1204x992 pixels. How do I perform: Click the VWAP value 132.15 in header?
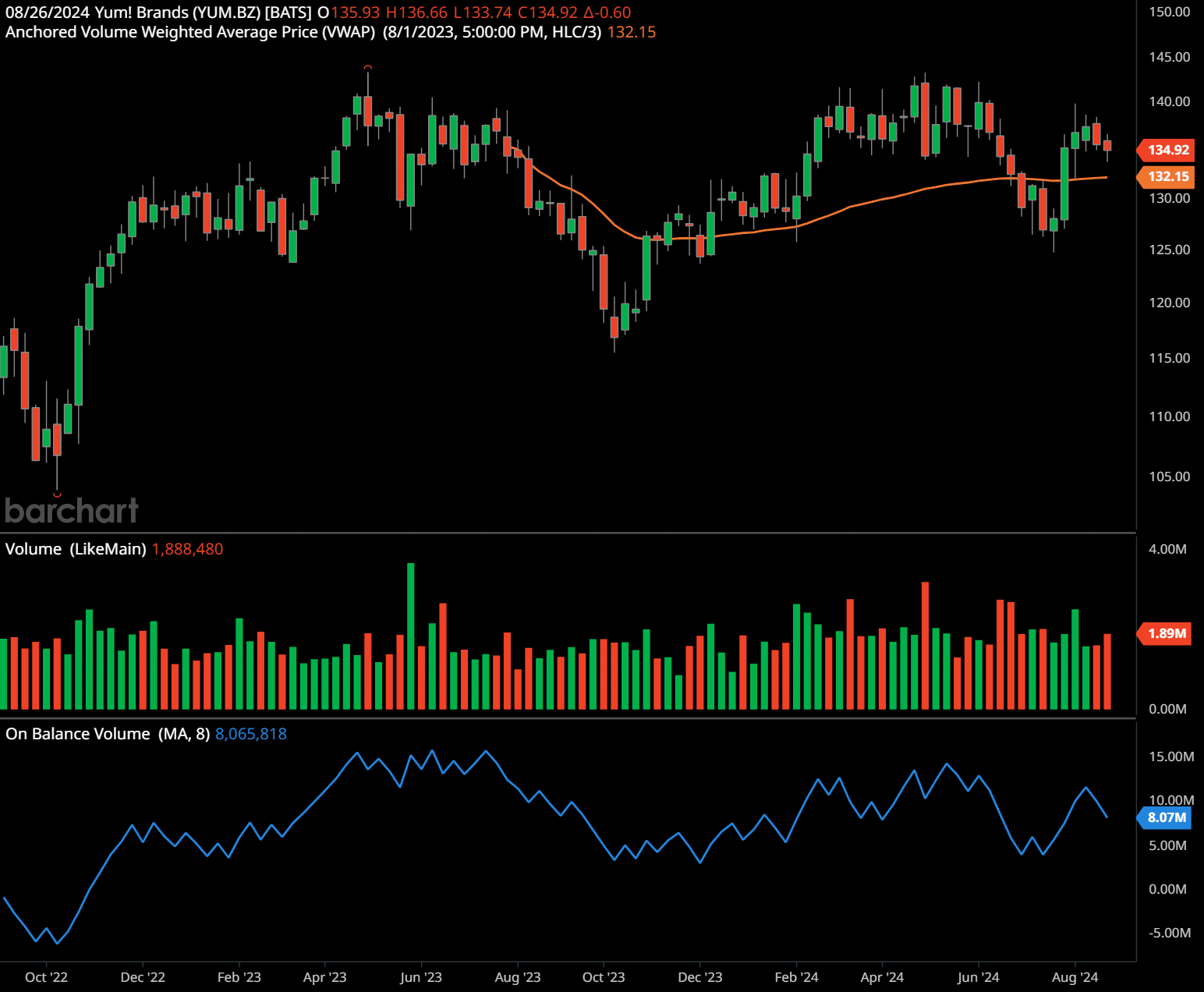point(632,32)
